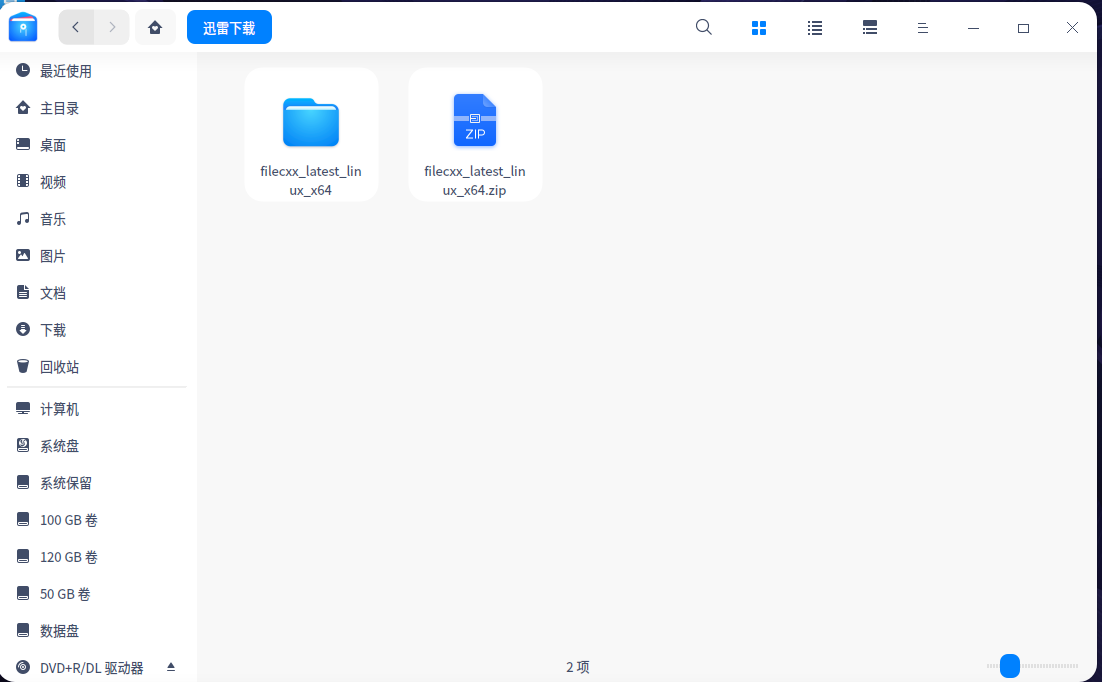Eject the DVD+R/DL 驱动器 drive
The height and width of the screenshot is (682, 1102).
[170, 665]
